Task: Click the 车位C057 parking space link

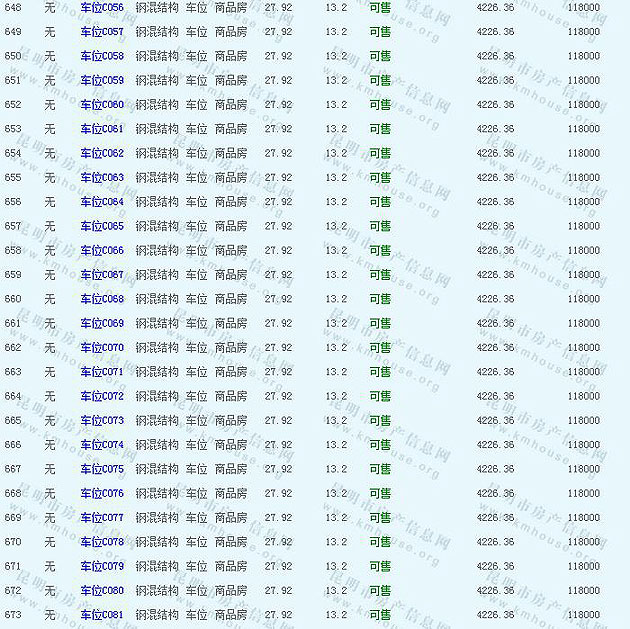Action: tap(102, 32)
